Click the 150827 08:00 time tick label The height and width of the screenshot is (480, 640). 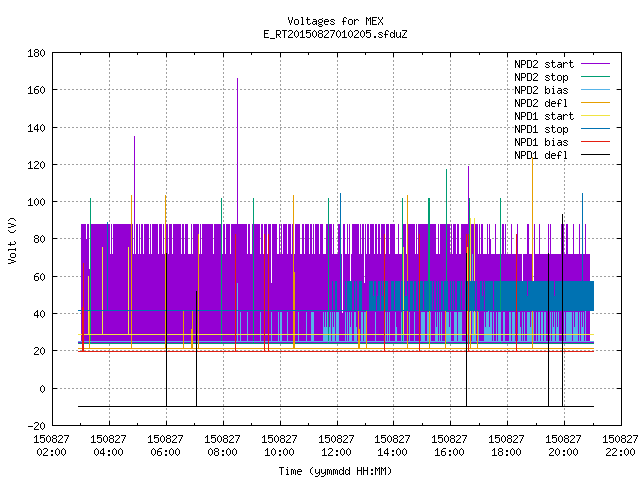[x=222, y=446]
